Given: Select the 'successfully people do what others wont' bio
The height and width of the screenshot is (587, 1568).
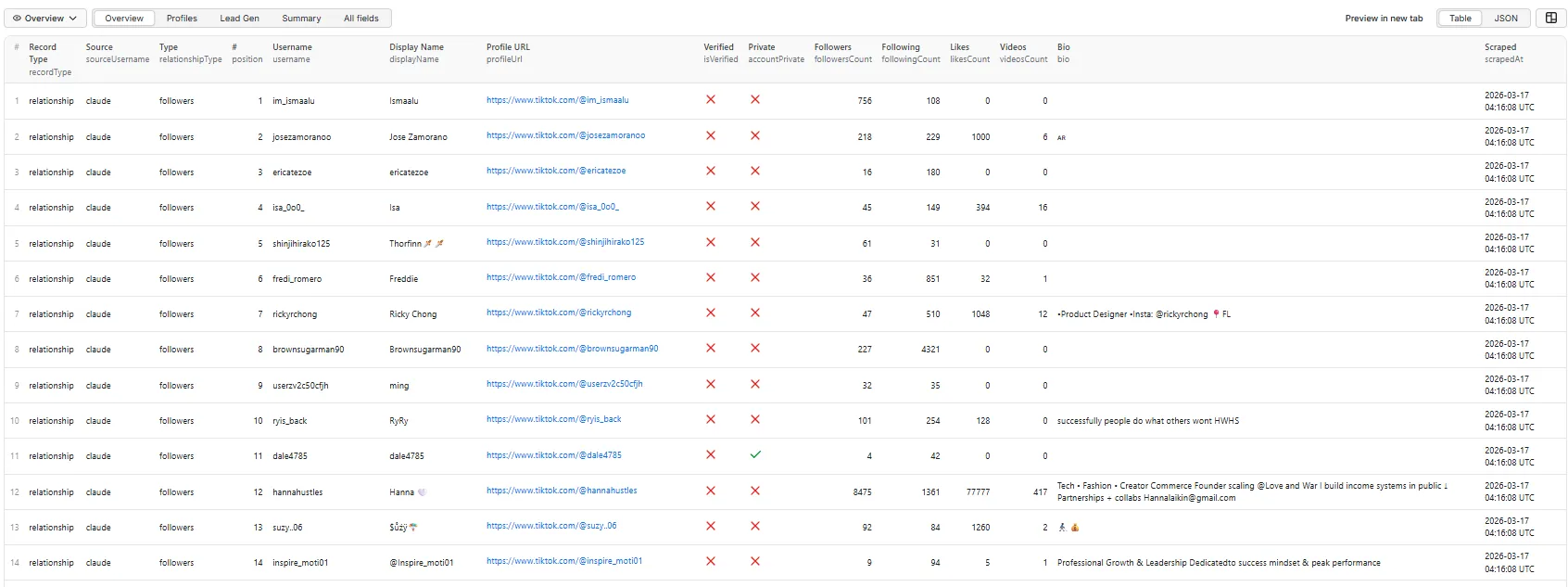Looking at the screenshot, I should (1147, 421).
